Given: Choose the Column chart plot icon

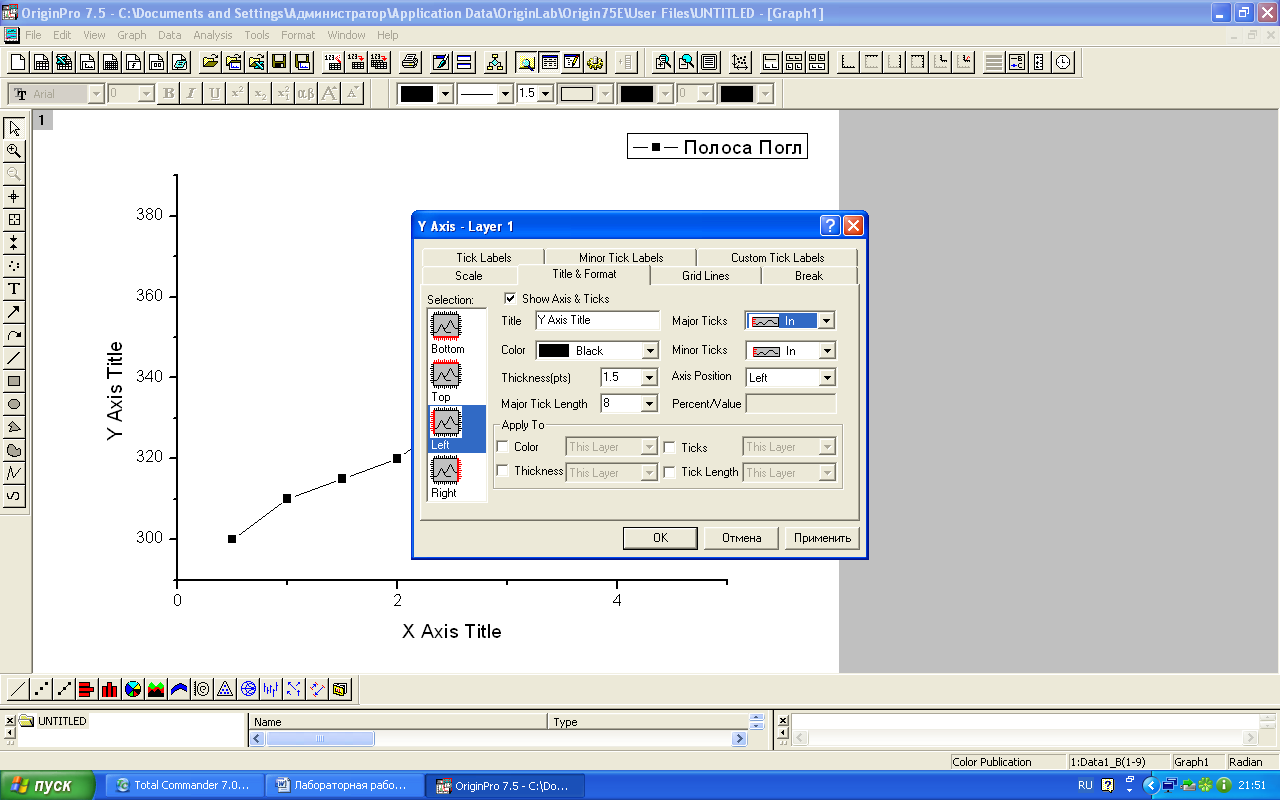Looking at the screenshot, I should tap(110, 689).
